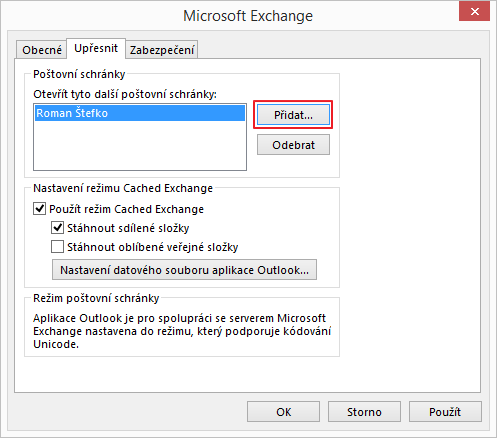Close the Microsoft Exchange dialog
Viewport: 497px width, 438px height.
[x=474, y=12]
